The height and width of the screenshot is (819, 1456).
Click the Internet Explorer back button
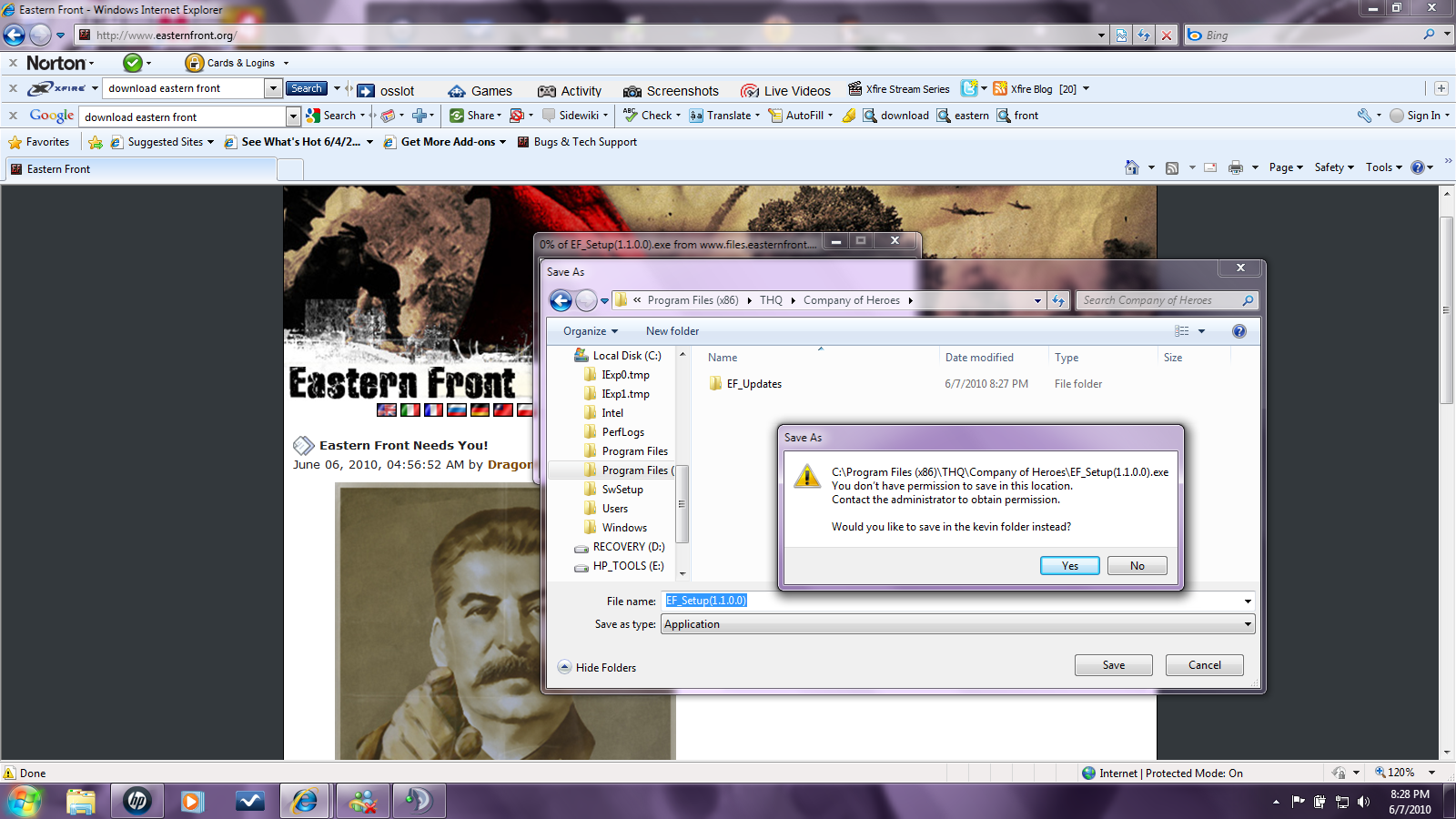(15, 35)
